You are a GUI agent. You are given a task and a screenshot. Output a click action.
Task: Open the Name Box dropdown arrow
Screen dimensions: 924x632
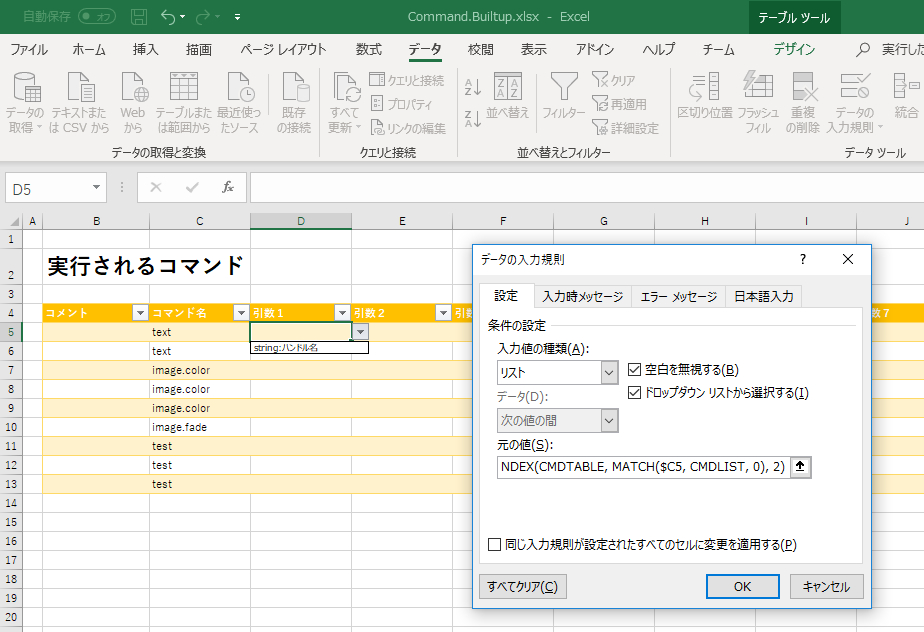(96, 187)
